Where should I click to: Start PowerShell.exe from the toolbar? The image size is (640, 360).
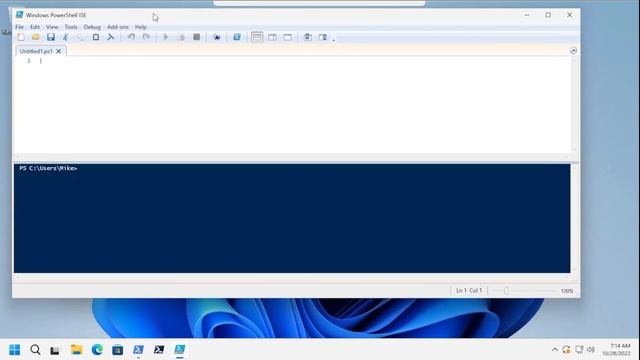[x=237, y=37]
